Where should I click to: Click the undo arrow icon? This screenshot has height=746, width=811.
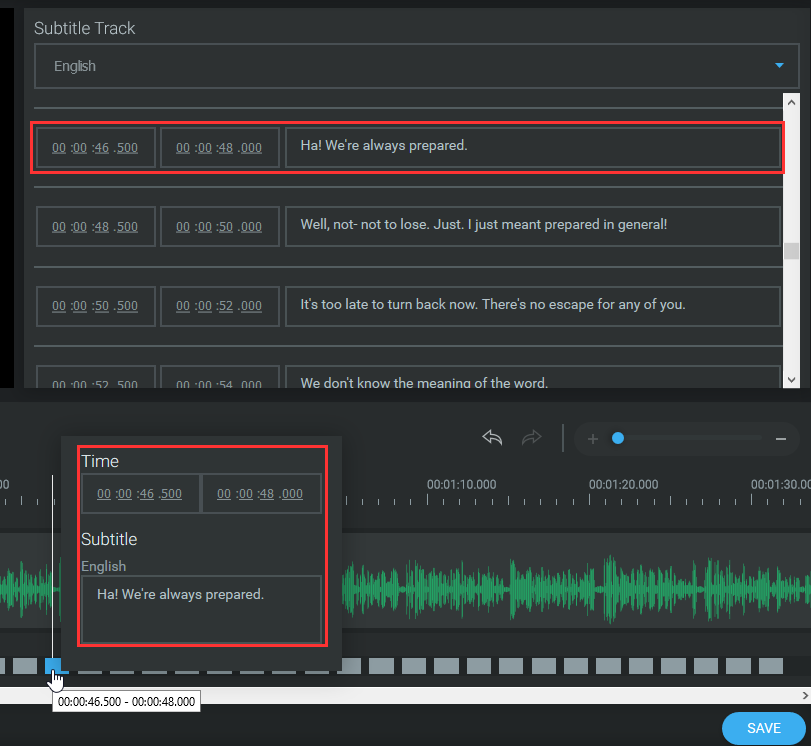click(492, 438)
